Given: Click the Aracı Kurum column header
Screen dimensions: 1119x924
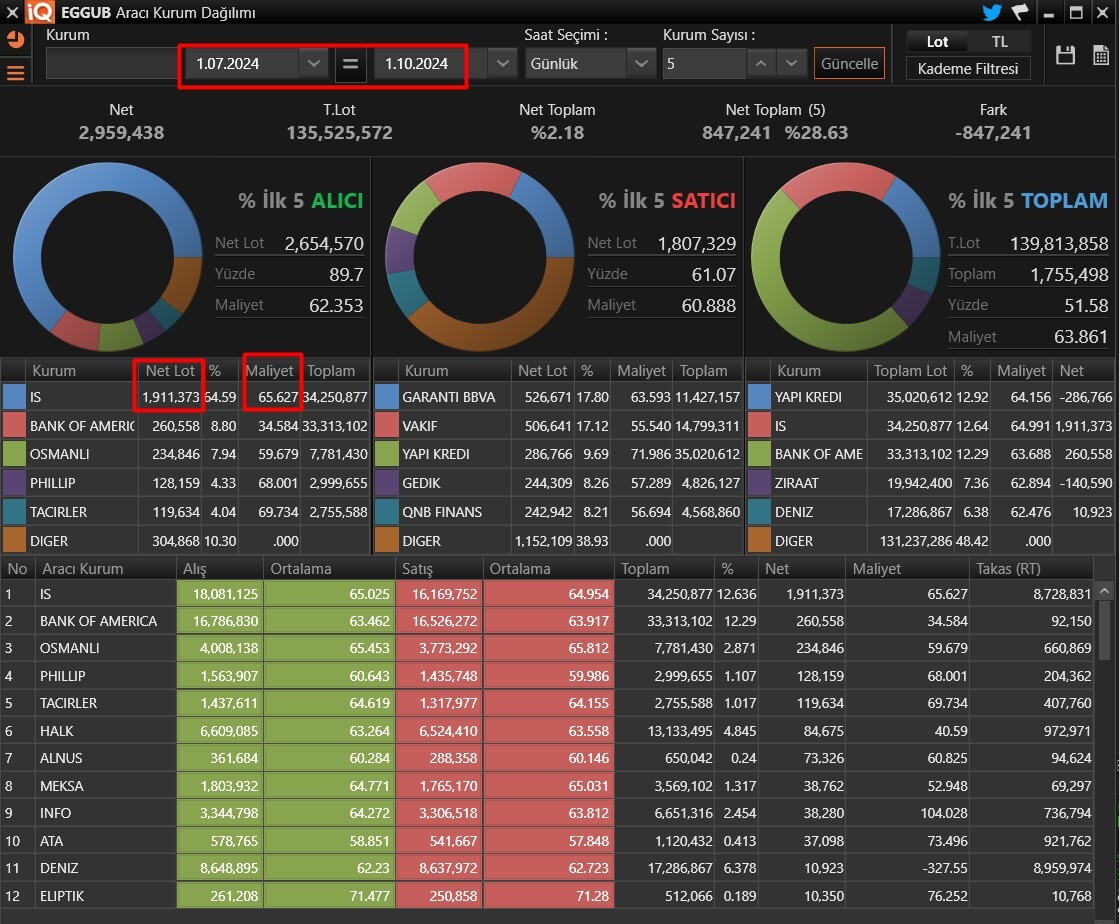Looking at the screenshot, I should 106,569.
